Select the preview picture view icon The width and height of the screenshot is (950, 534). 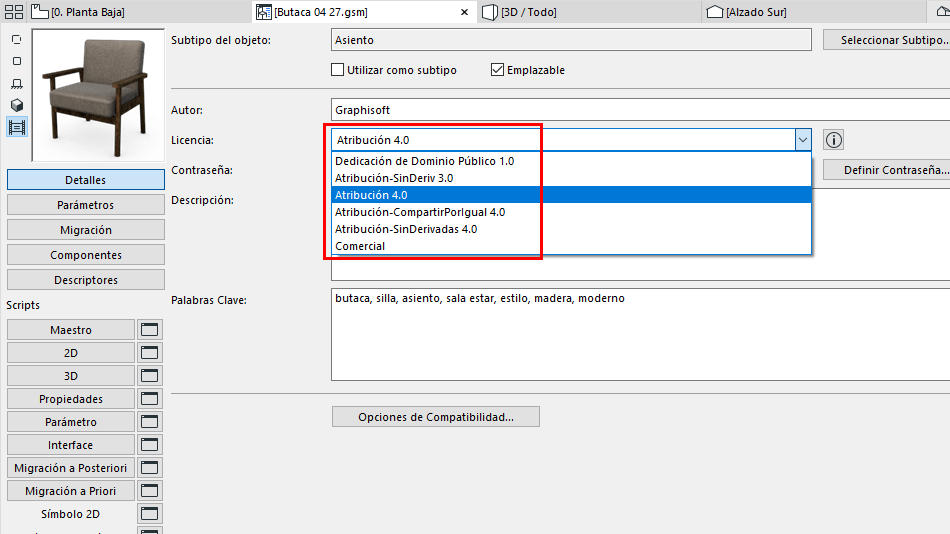coord(17,127)
